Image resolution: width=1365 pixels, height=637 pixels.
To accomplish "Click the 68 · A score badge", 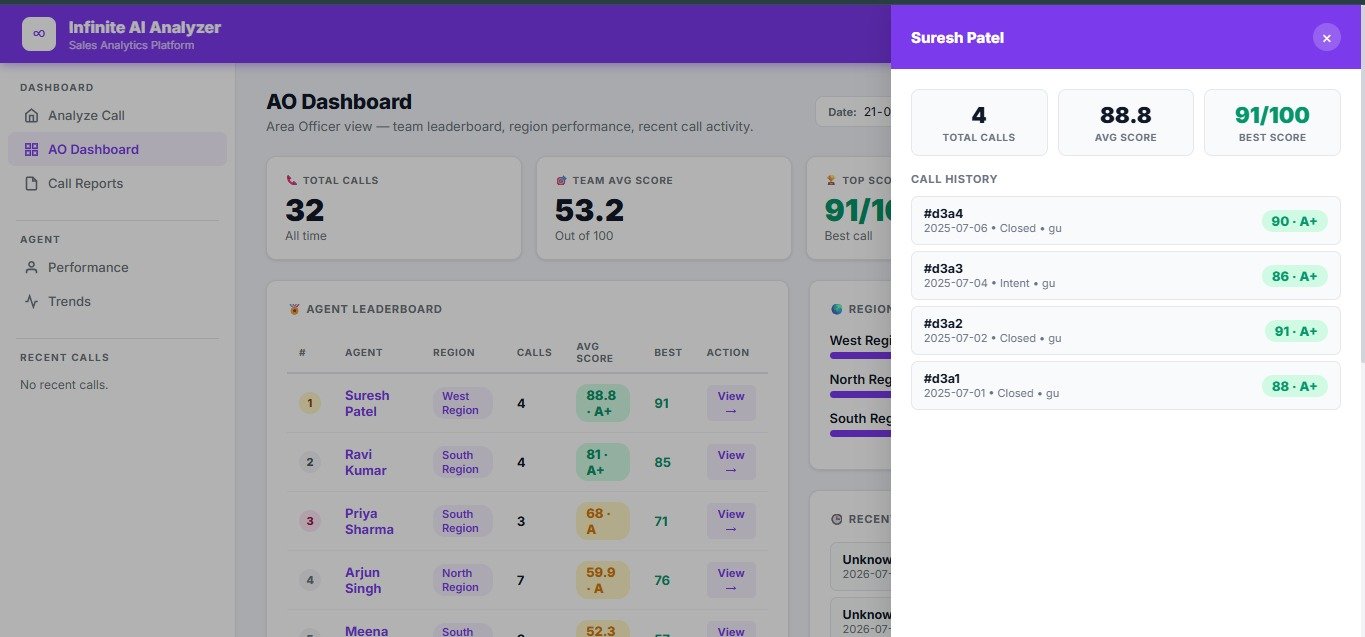I will pos(602,521).
